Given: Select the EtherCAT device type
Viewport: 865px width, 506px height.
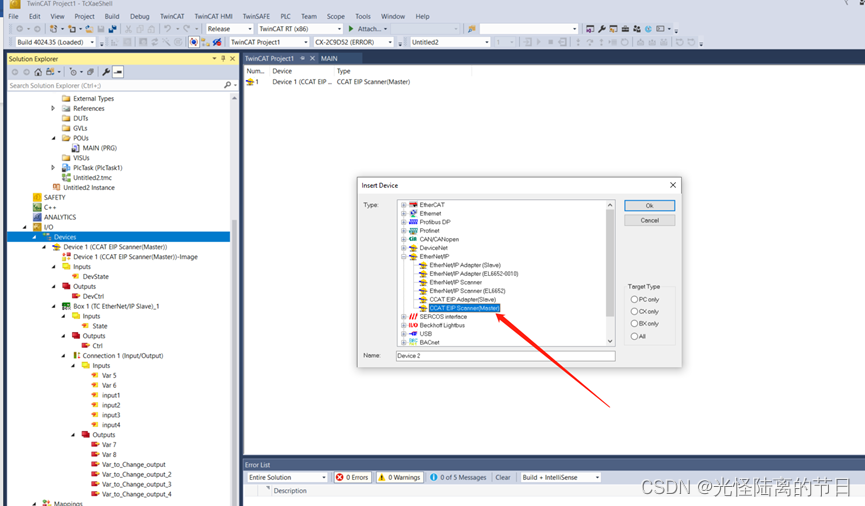Looking at the screenshot, I should (x=431, y=205).
